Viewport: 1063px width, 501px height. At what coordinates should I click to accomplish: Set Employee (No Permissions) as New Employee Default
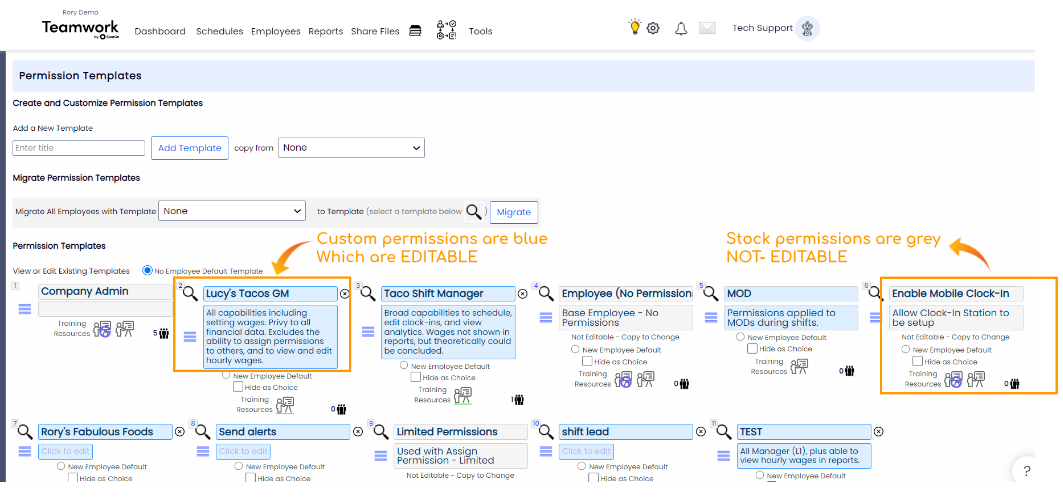[576, 350]
